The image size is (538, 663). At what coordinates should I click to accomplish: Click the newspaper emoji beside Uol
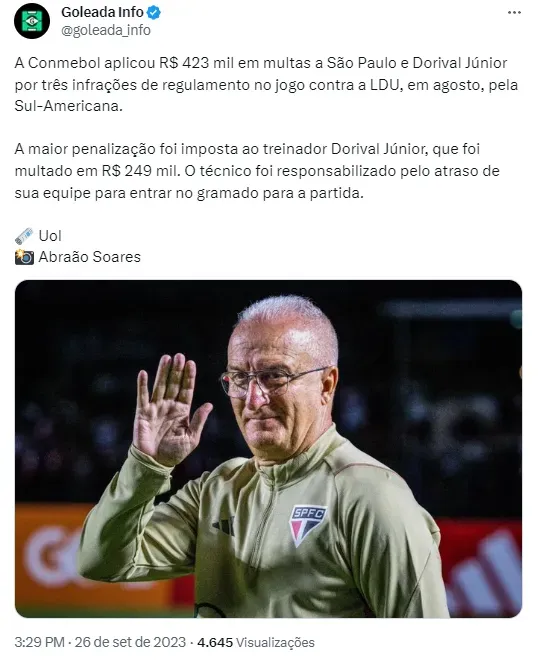(x=24, y=236)
